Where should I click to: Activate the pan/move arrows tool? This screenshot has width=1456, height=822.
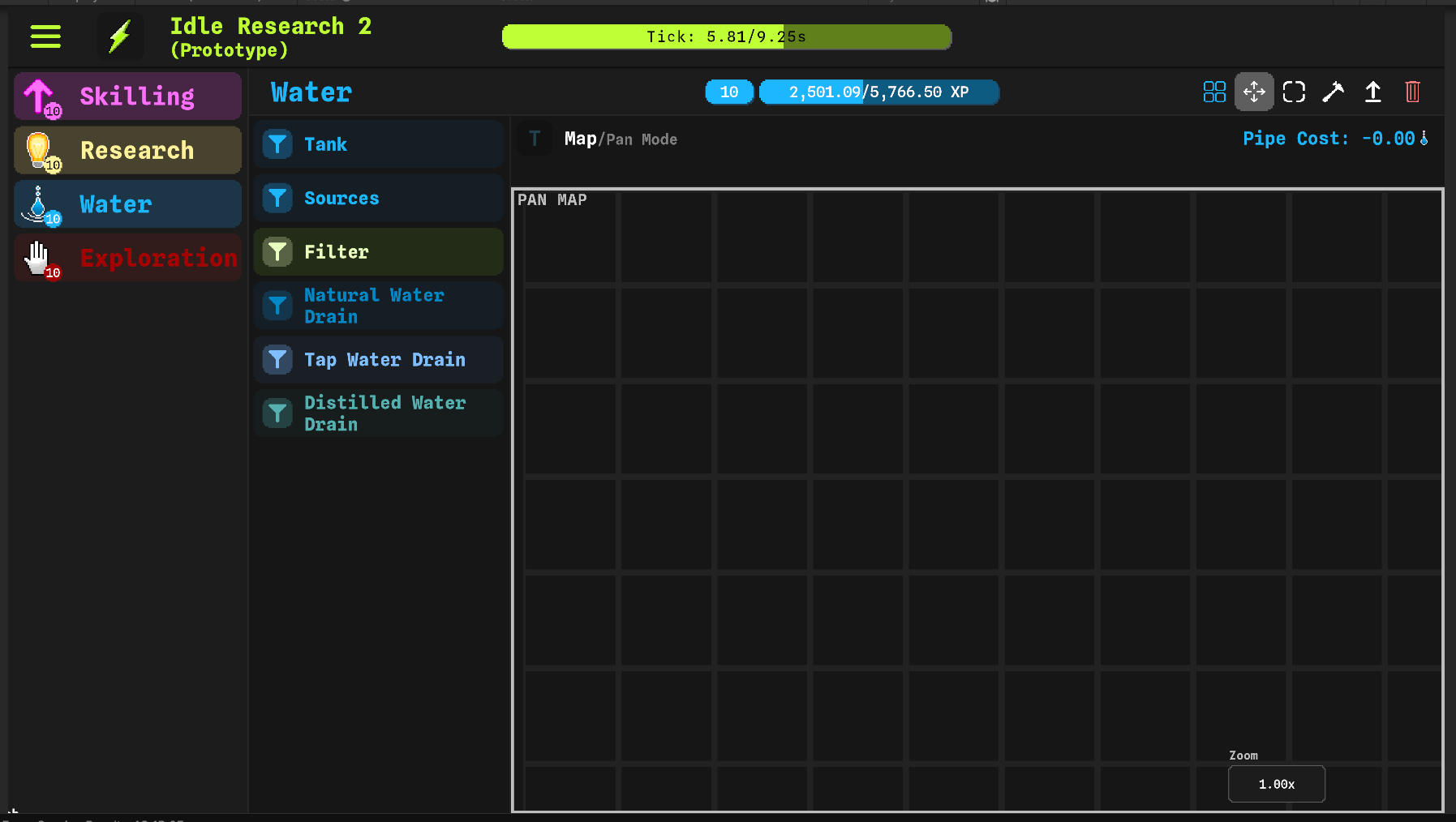[1253, 92]
